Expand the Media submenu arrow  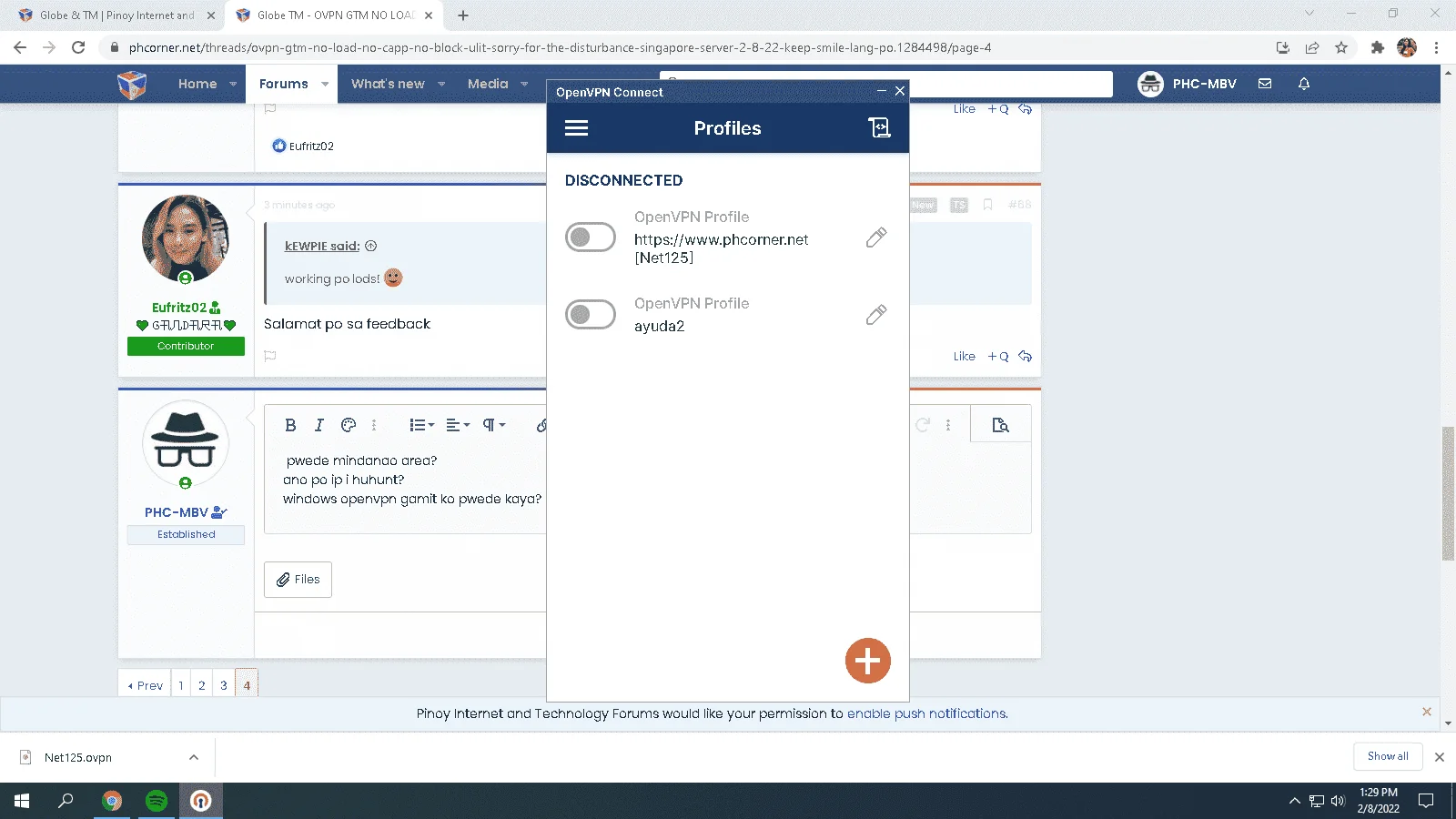pos(524,84)
